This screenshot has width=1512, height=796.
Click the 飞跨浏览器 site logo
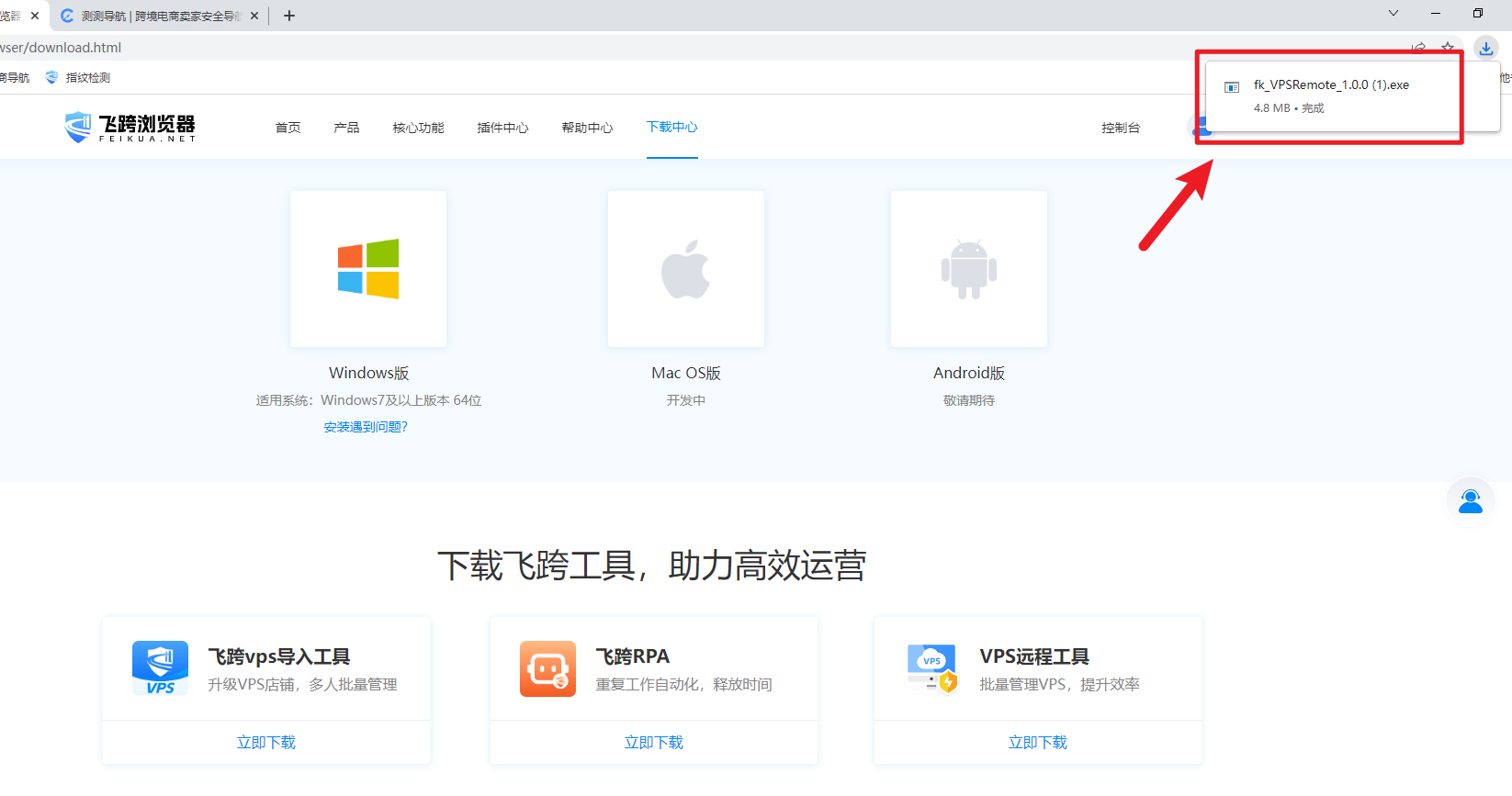130,127
